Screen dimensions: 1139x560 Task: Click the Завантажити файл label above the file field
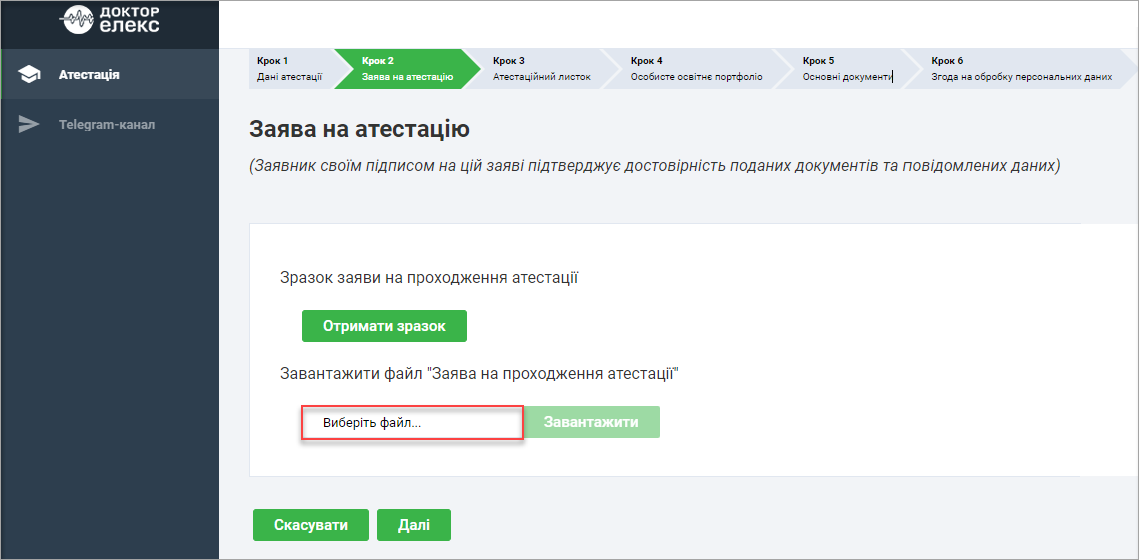click(x=479, y=374)
